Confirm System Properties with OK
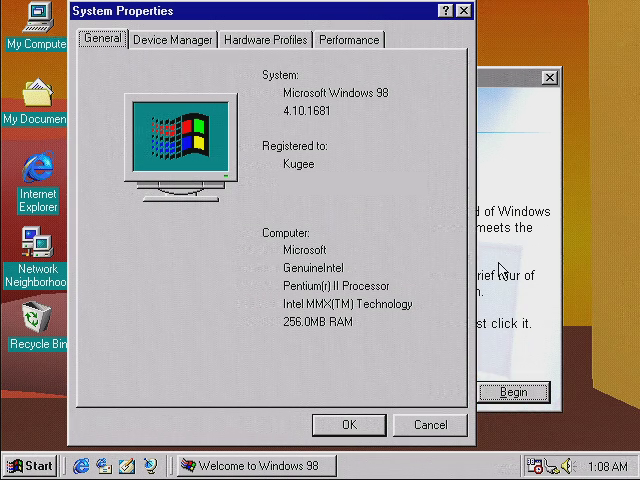The width and height of the screenshot is (640, 480). click(349, 425)
